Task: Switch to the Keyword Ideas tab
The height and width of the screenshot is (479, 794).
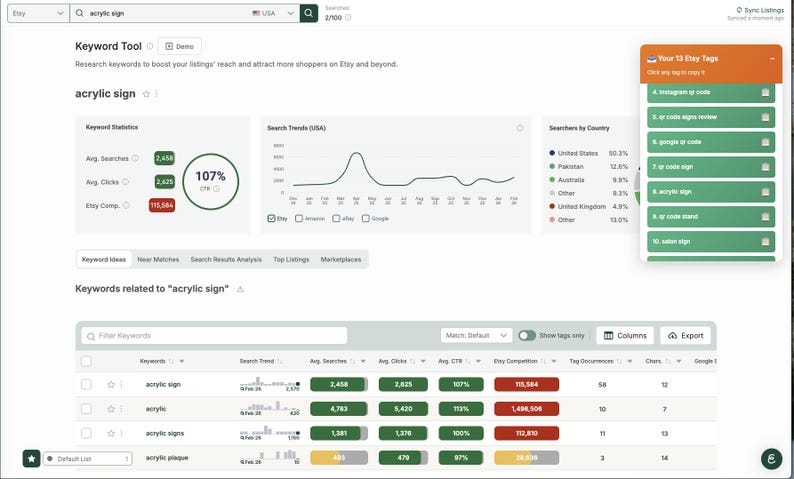Action: click(104, 259)
